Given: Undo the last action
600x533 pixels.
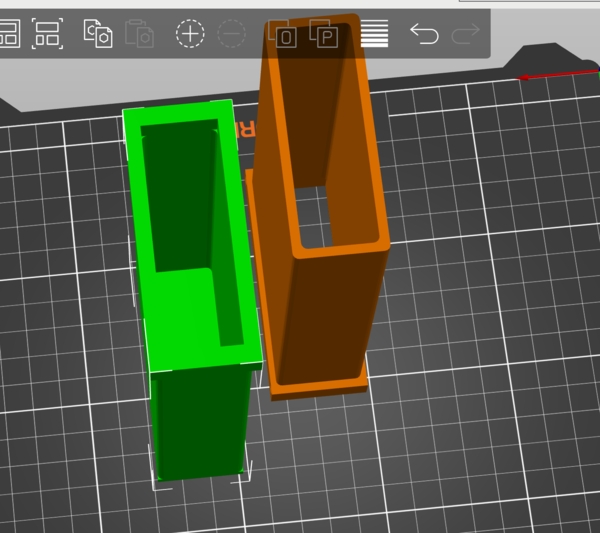Looking at the screenshot, I should (424, 34).
